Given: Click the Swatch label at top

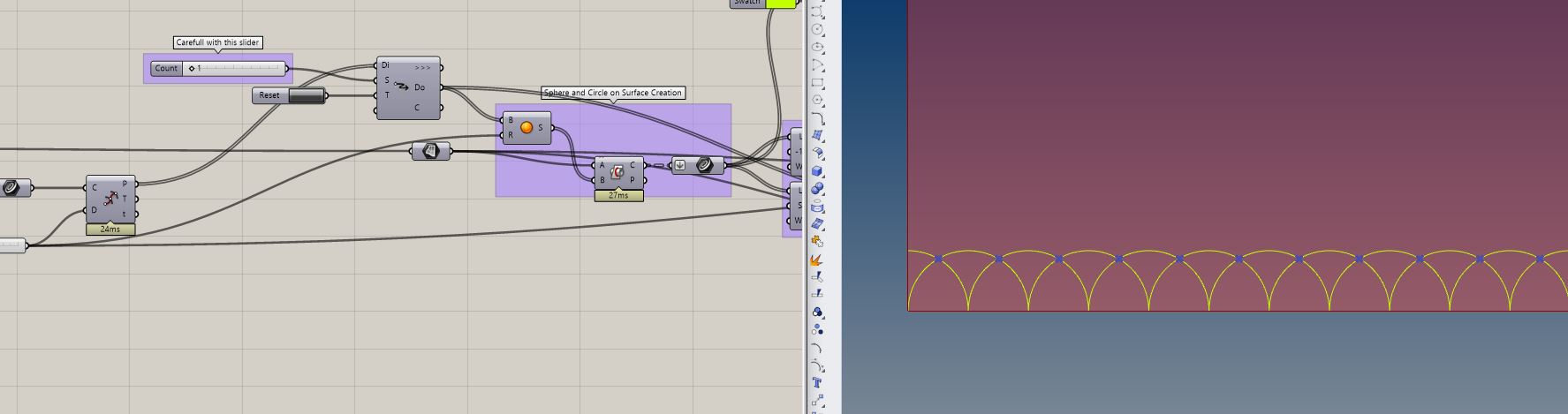Looking at the screenshot, I should (x=746, y=3).
